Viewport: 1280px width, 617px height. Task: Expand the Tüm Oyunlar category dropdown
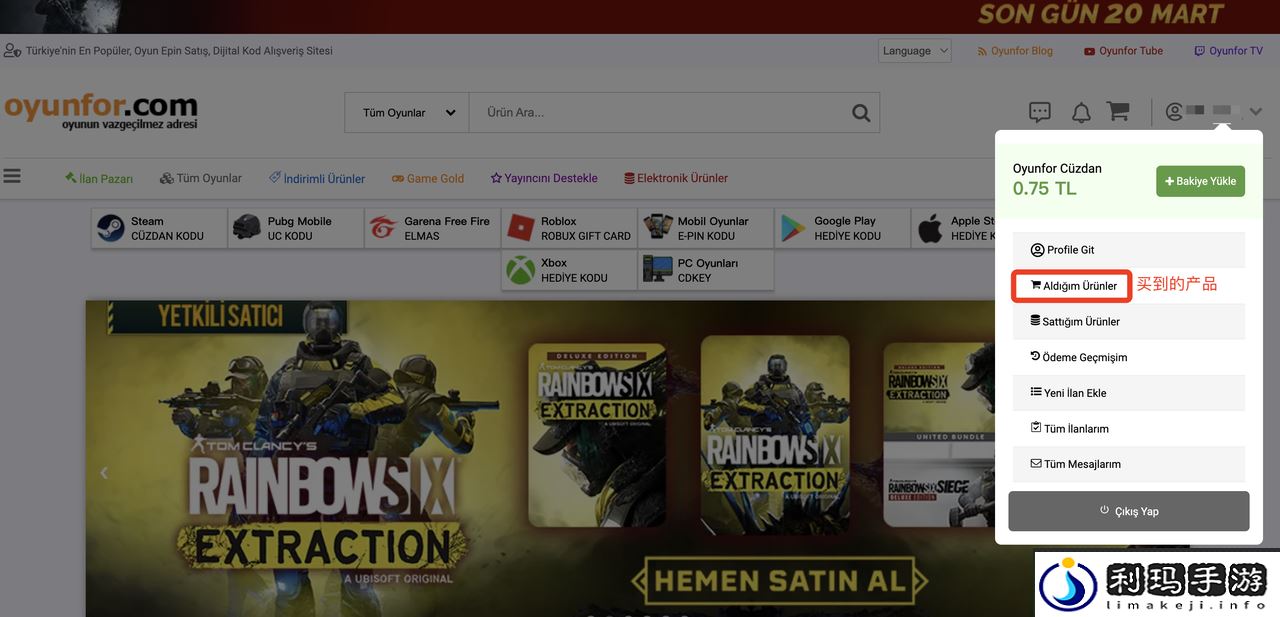coord(407,113)
